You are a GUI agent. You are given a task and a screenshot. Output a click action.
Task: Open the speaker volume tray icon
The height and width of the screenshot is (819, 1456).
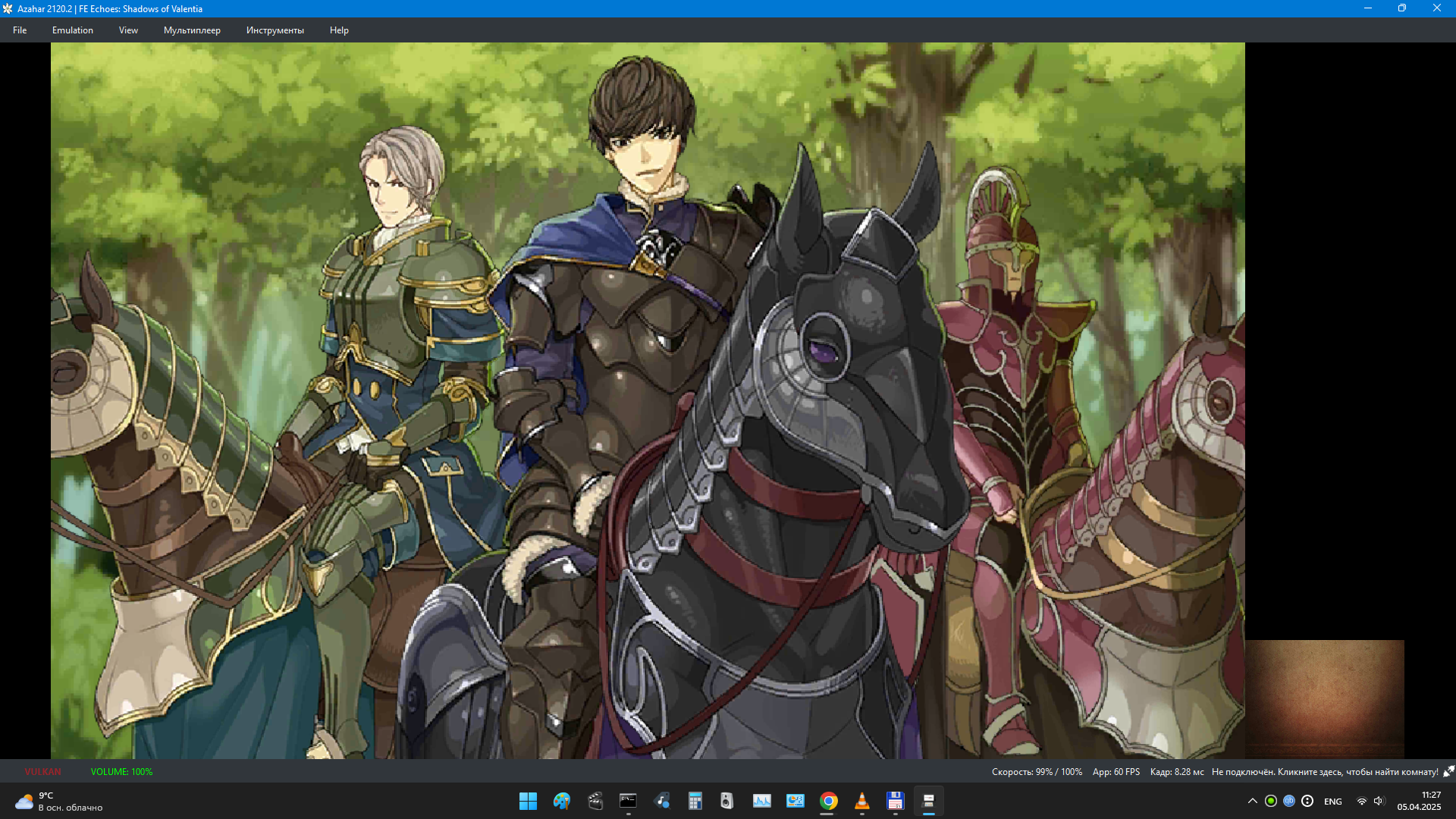click(x=1379, y=801)
